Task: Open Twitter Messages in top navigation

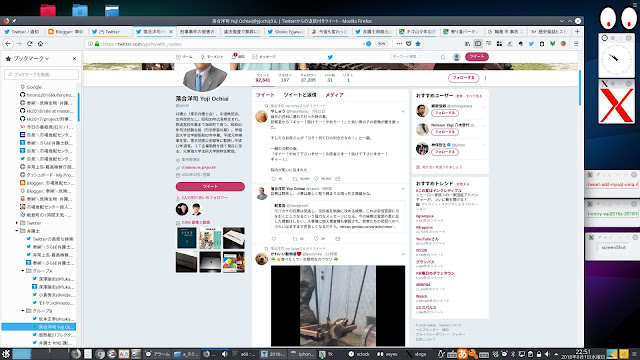Action: 264,57
